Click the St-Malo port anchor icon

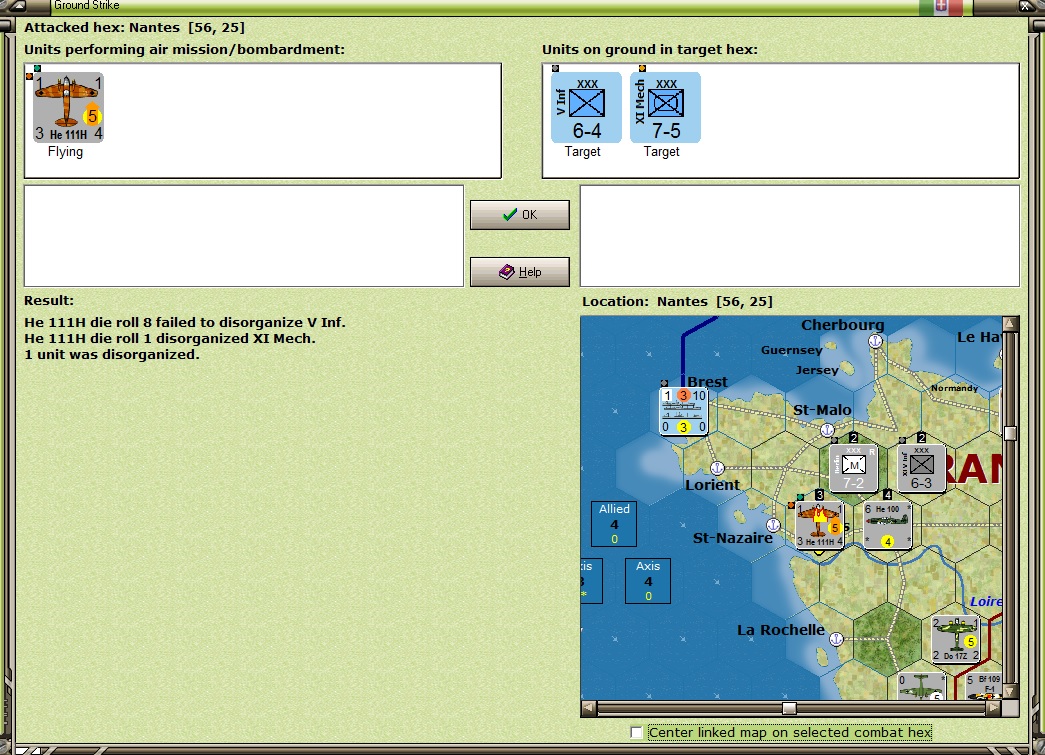point(827,430)
